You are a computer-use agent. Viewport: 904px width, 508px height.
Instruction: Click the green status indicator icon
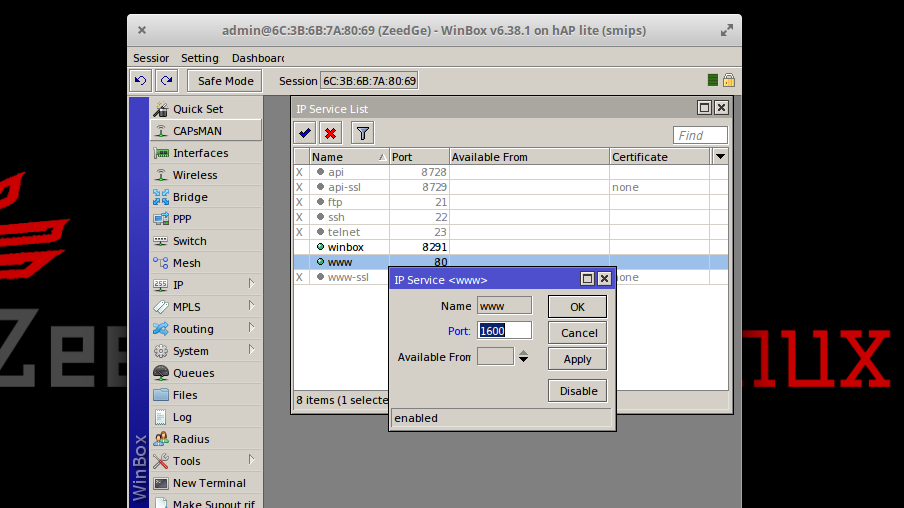pyautogui.click(x=713, y=80)
